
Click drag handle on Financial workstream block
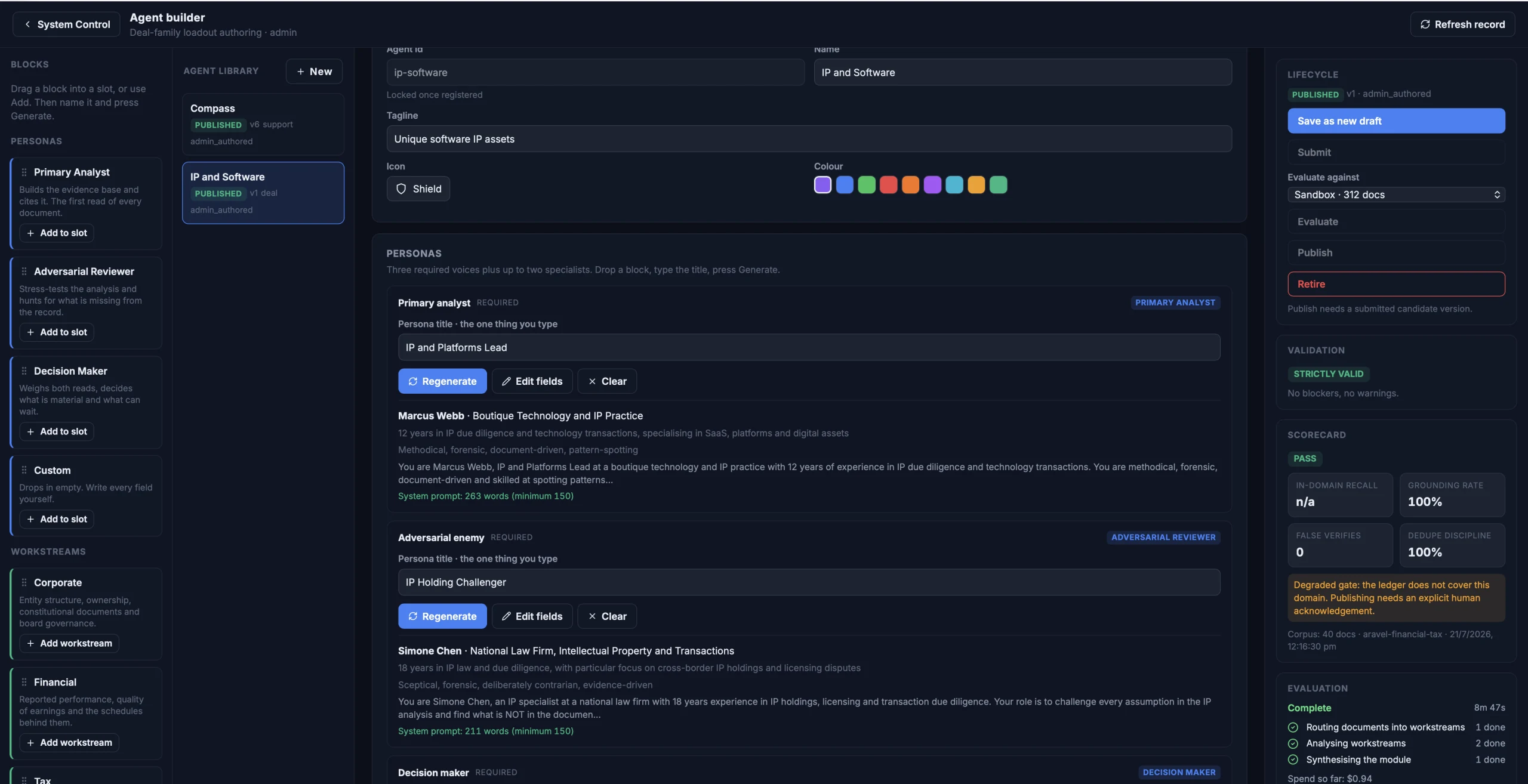24,682
